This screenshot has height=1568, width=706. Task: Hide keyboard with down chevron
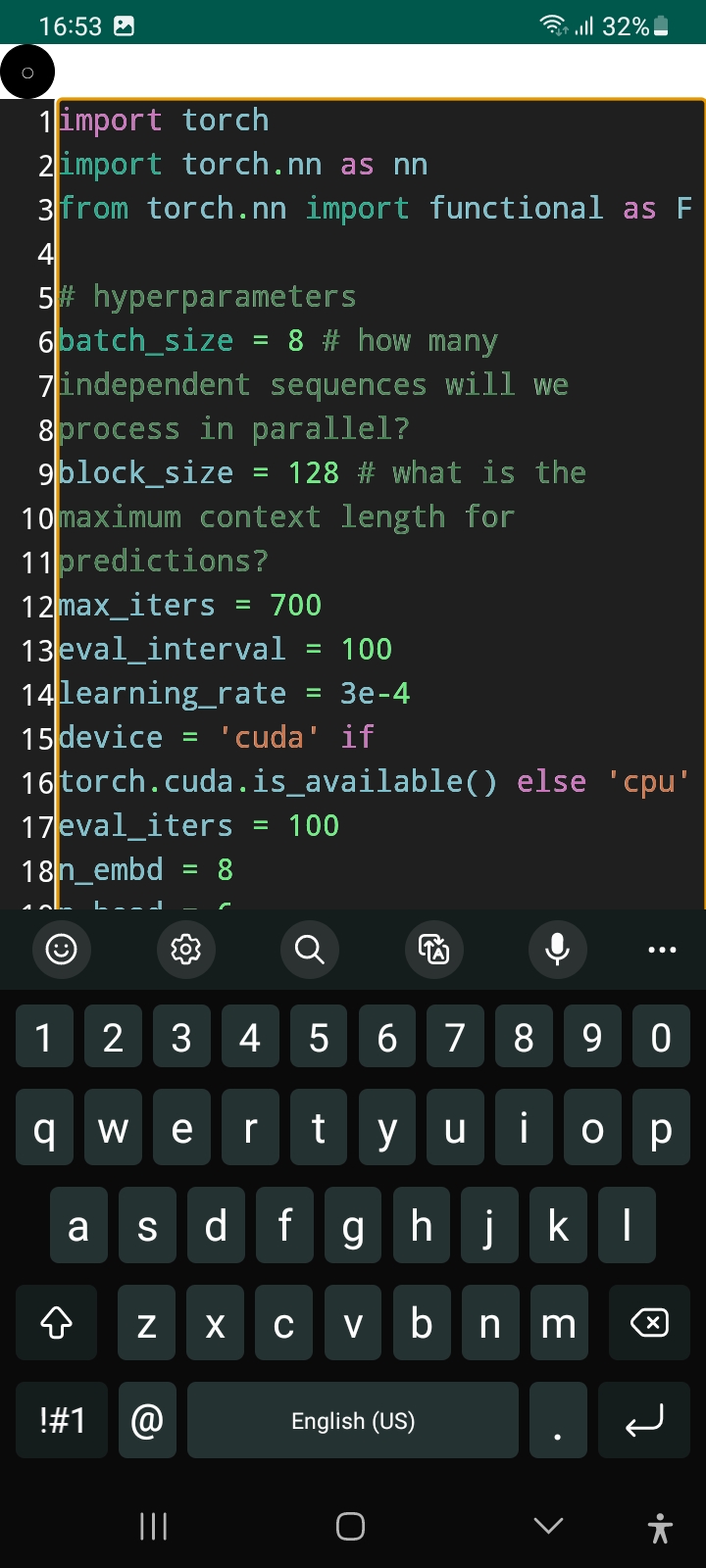[x=548, y=1526]
